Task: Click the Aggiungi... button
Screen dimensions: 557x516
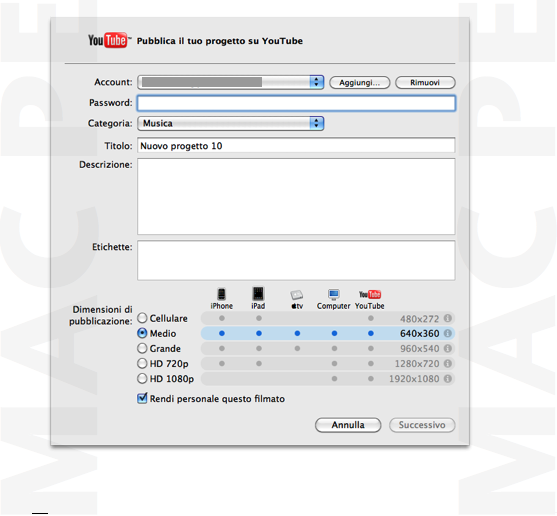Action: [x=359, y=82]
